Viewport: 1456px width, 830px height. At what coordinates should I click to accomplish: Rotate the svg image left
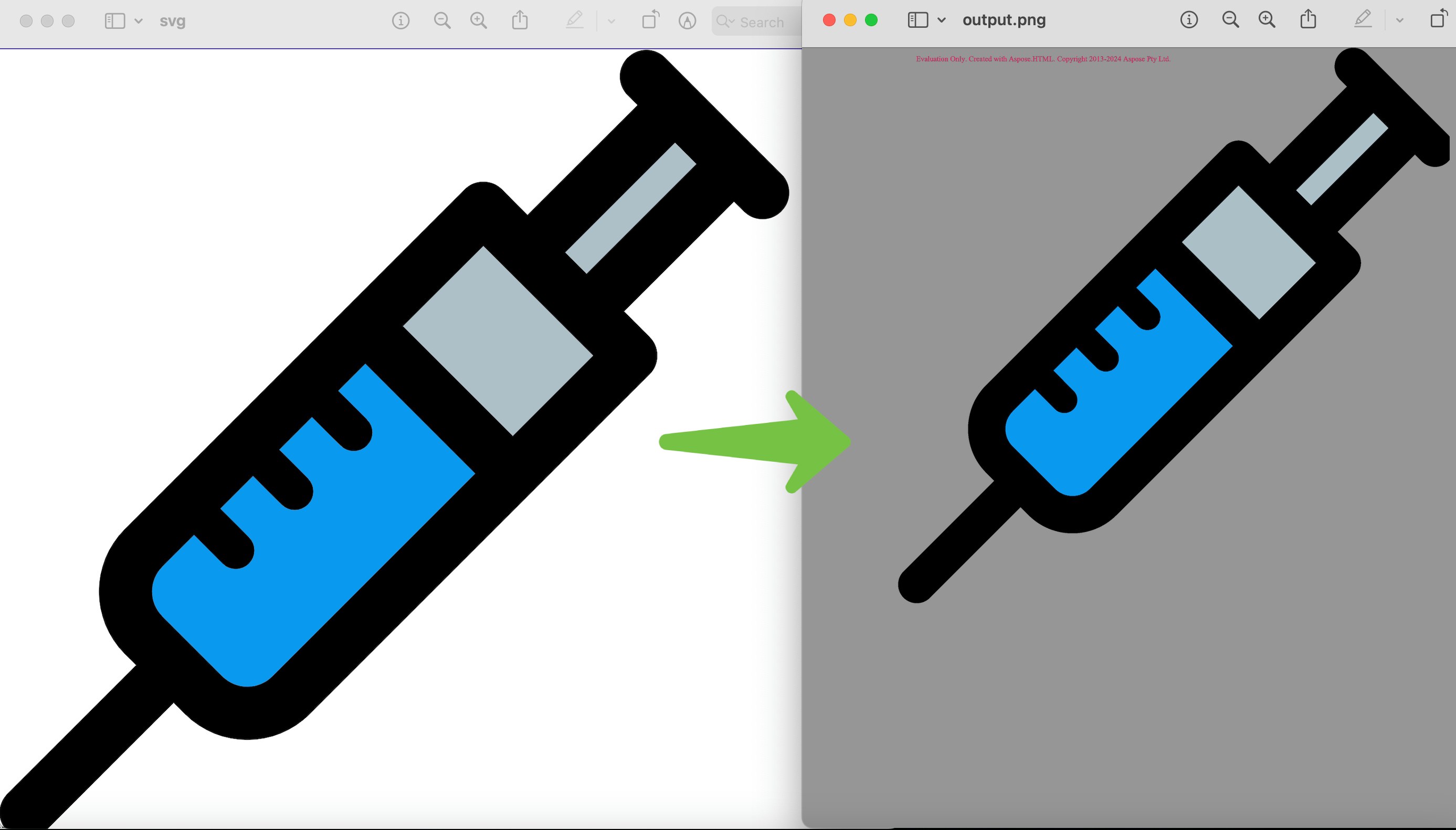pos(650,20)
